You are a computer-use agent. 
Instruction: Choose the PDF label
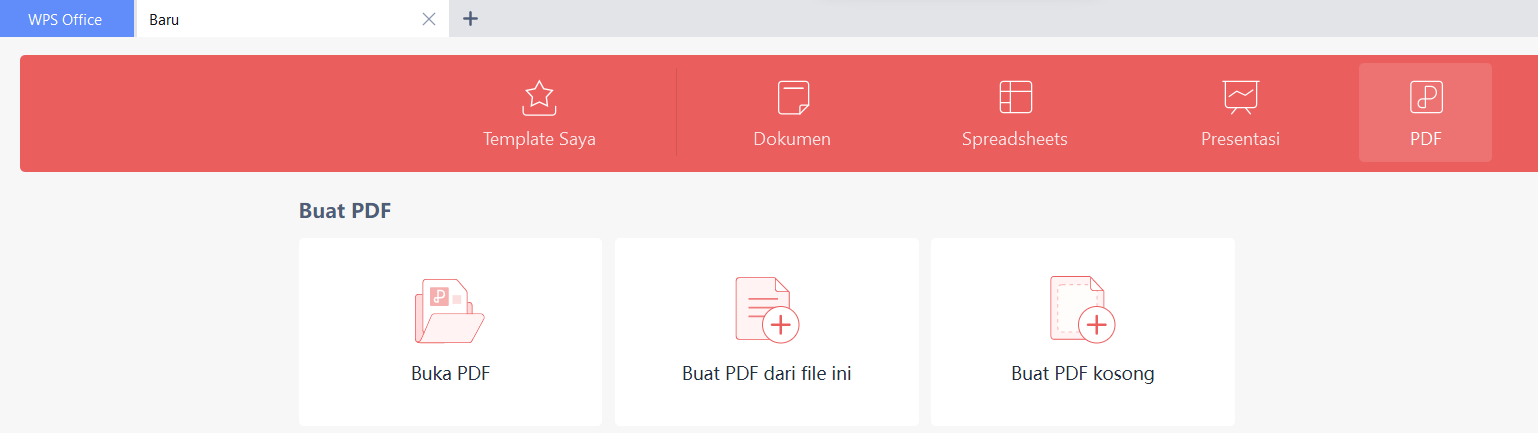point(1425,139)
